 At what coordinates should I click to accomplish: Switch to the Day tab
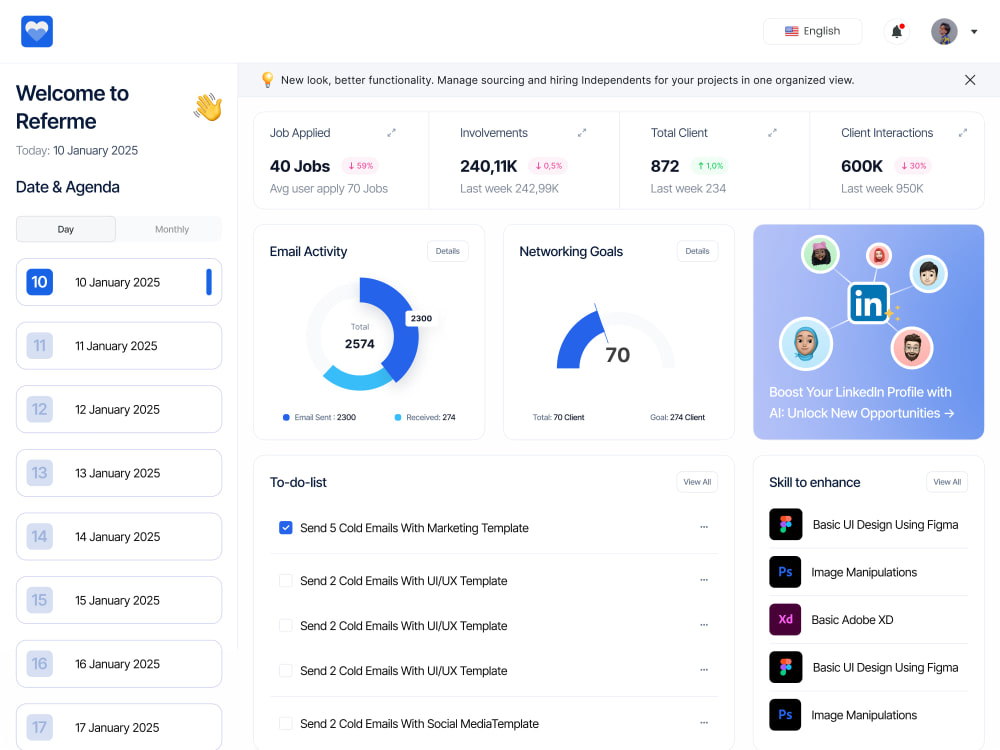point(66,229)
